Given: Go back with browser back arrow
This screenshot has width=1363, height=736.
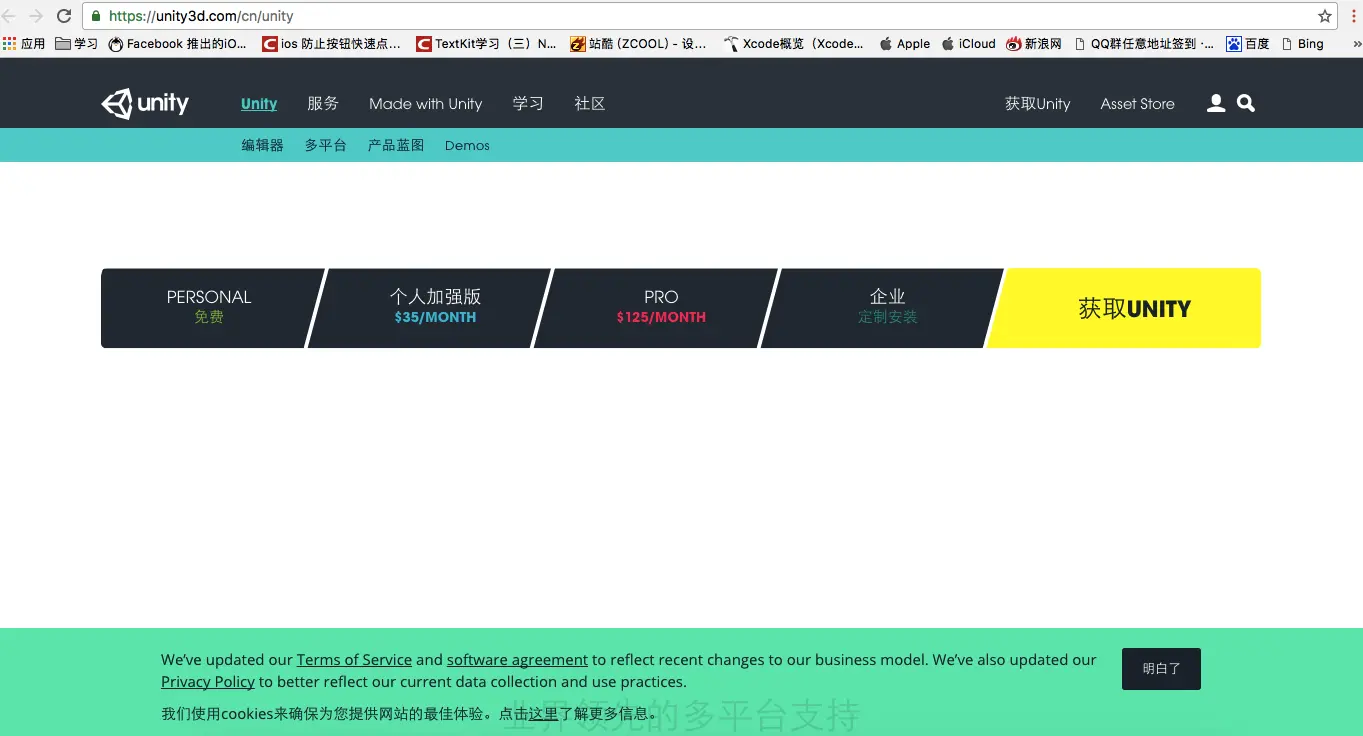Looking at the screenshot, I should [x=10, y=16].
